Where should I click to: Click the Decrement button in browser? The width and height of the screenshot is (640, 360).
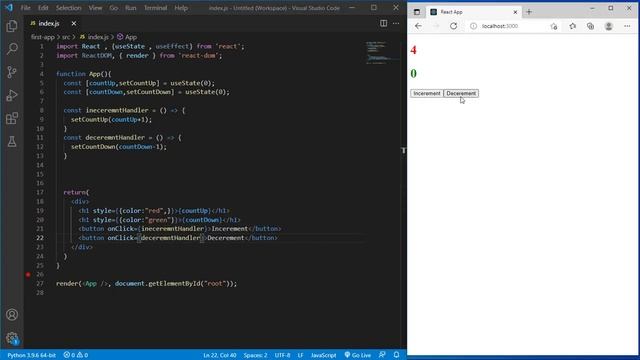[461, 93]
